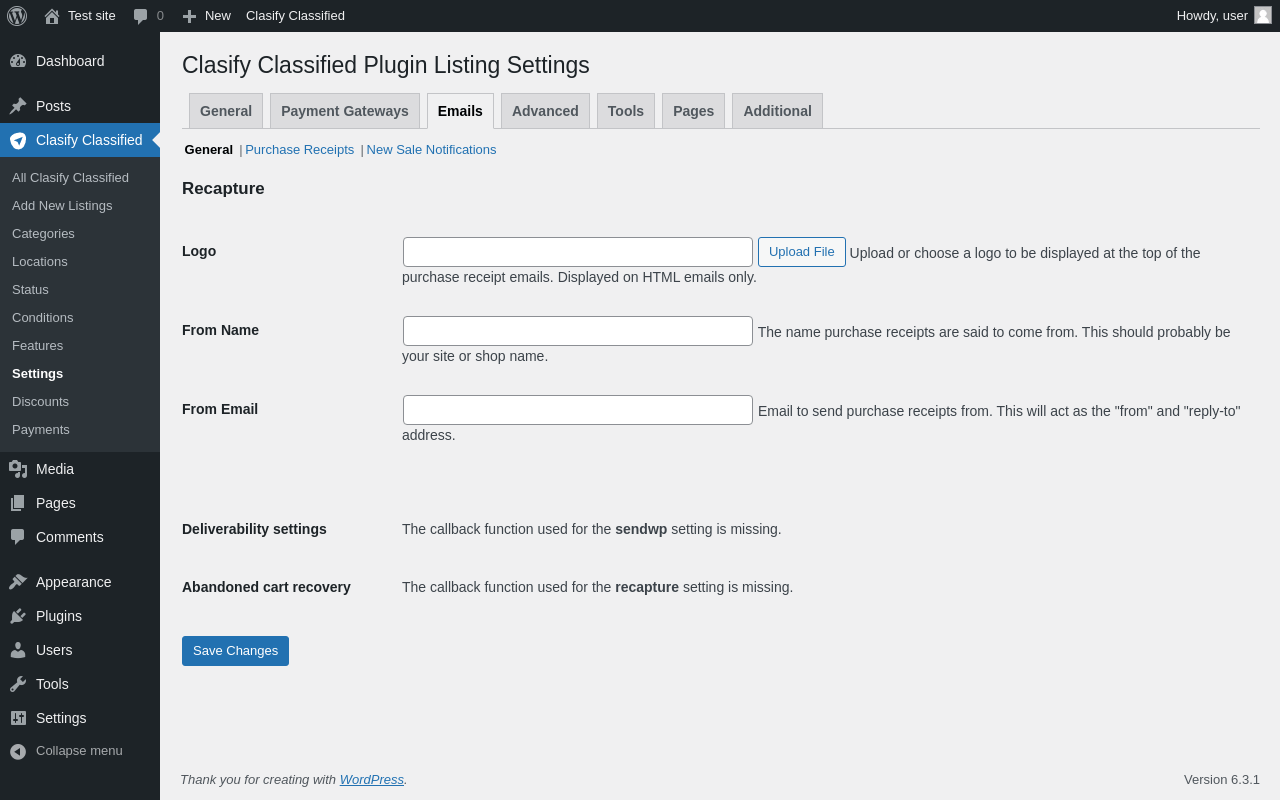Open the comments bubble in admin bar
Image resolution: width=1280 pixels, height=800 pixels.
point(141,16)
